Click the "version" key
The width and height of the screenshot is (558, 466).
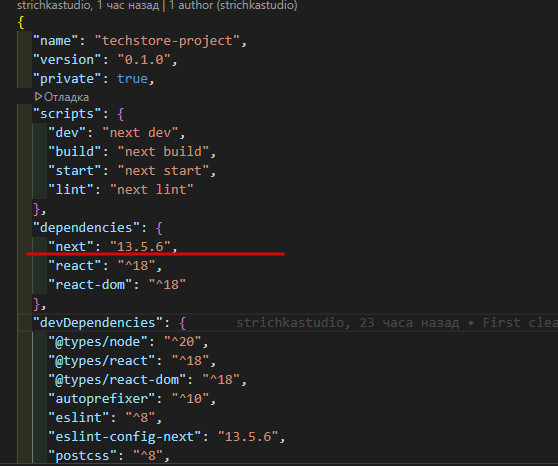tap(67, 59)
